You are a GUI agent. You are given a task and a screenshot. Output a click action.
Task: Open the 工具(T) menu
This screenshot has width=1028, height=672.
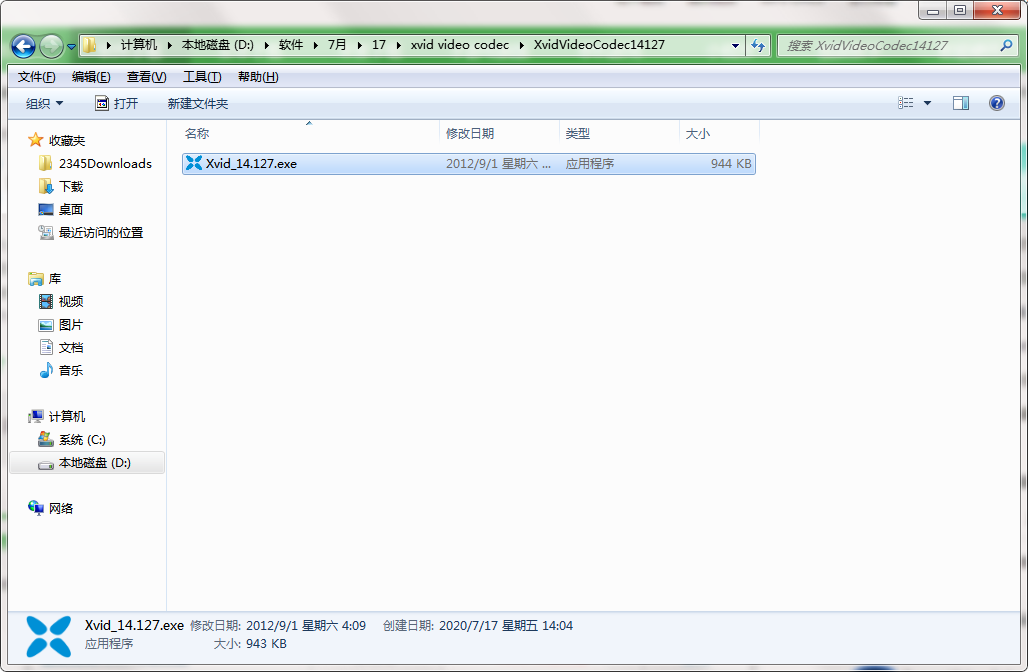click(202, 77)
